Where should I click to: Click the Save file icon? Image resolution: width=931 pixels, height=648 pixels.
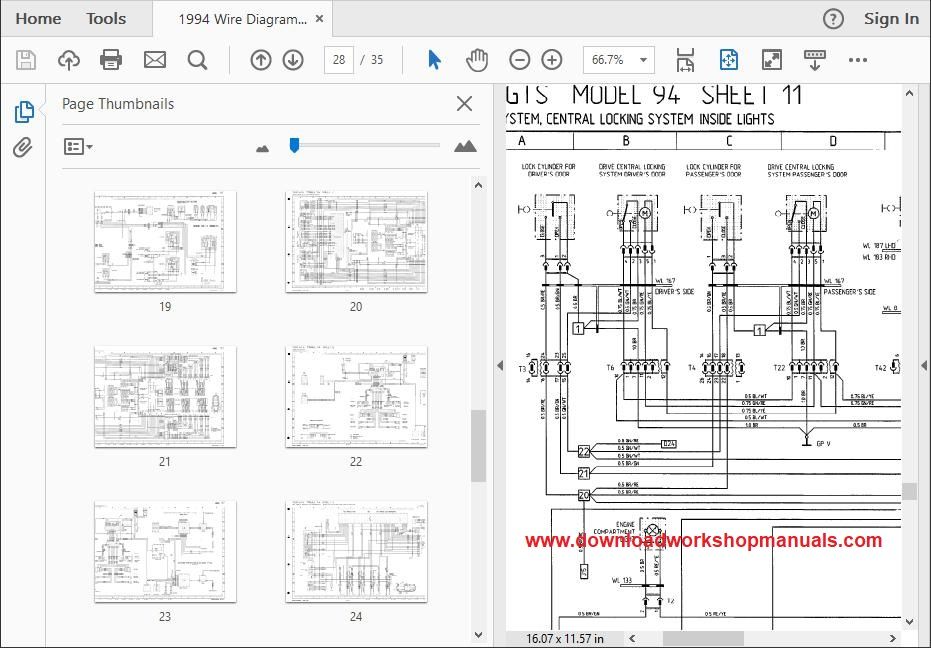[26, 60]
